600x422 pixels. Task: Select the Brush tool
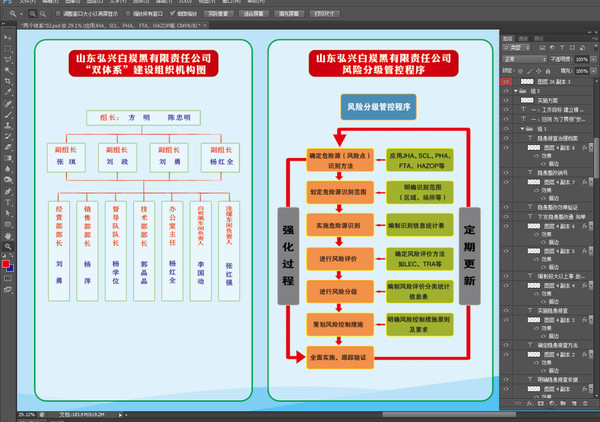8,114
